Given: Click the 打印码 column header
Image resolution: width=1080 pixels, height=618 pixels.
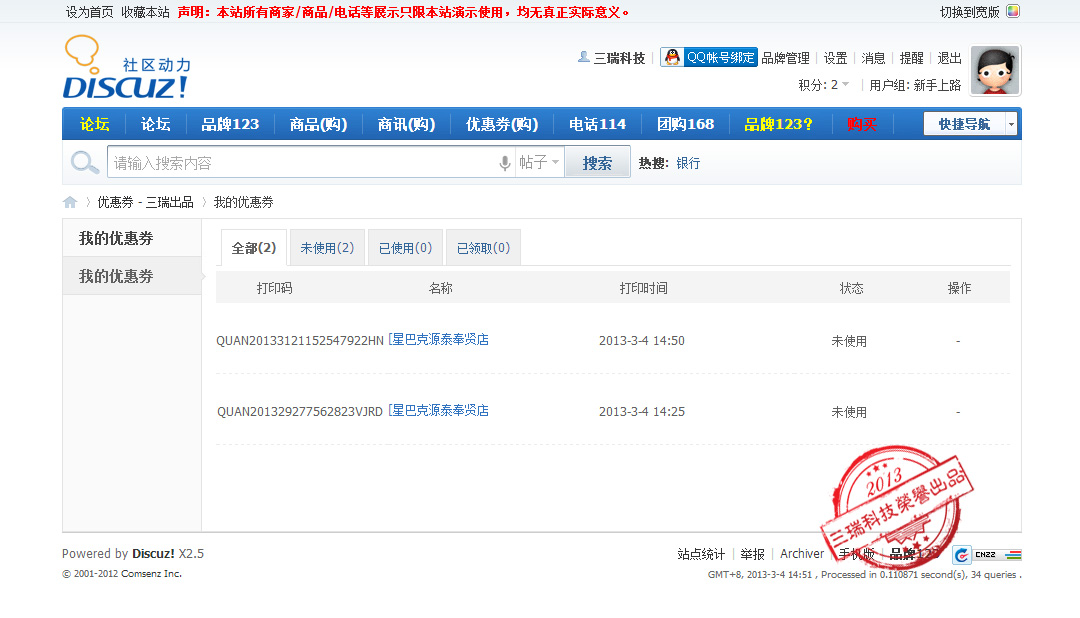Looking at the screenshot, I should [x=274, y=288].
